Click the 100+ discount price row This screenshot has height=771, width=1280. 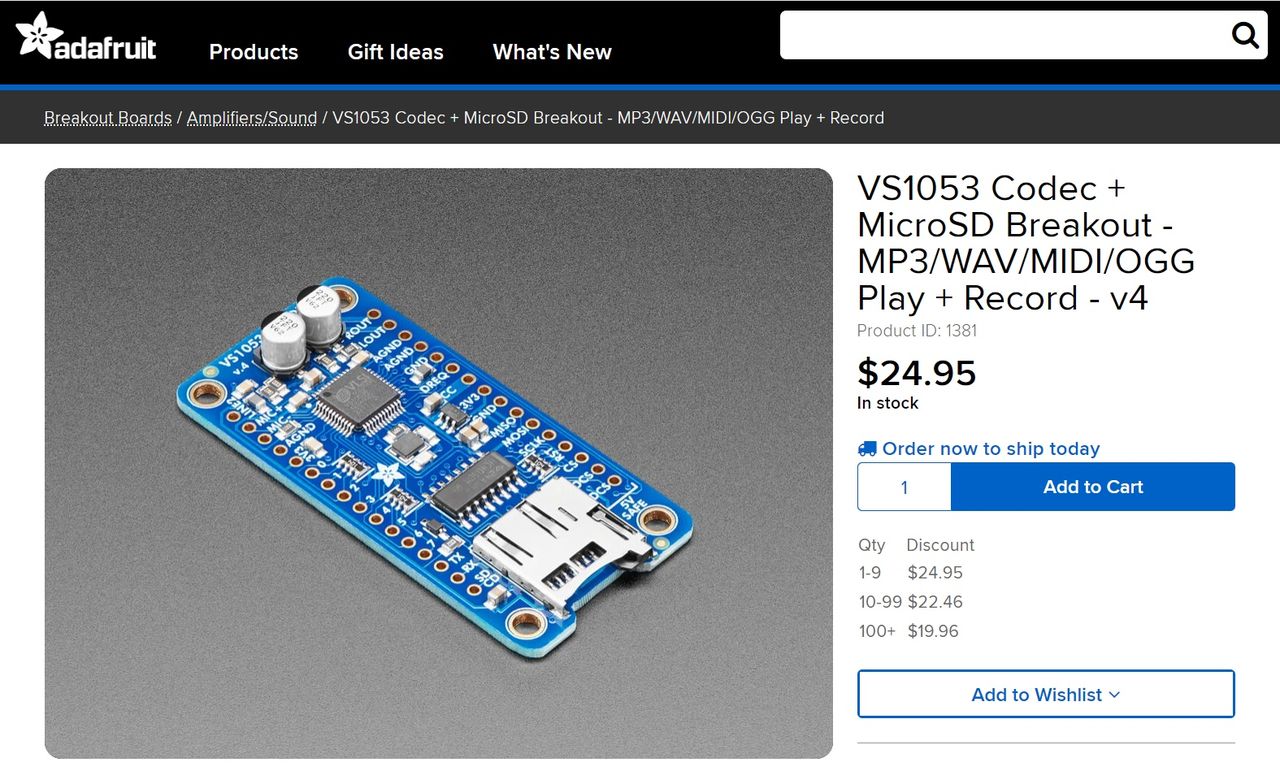[909, 631]
